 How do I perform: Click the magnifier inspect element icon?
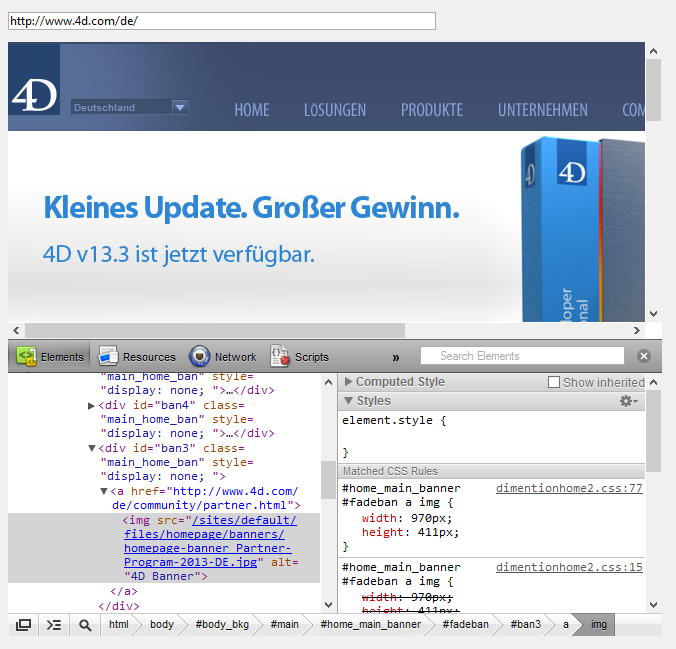(85, 625)
